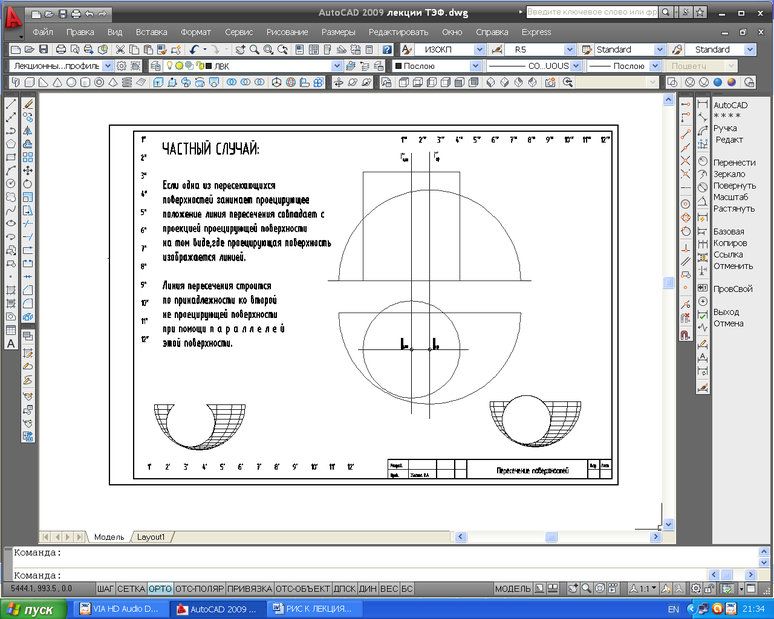Toggle ОРТО mode in the status bar
This screenshot has height=619, width=774.
point(159,589)
